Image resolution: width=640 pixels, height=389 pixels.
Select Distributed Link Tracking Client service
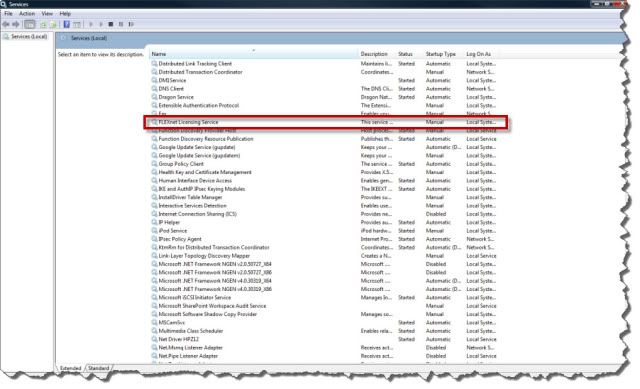pyautogui.click(x=195, y=64)
